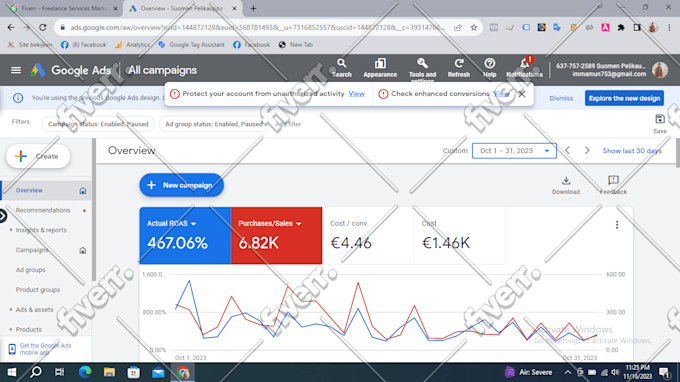Open the Notifications bell icon
The width and height of the screenshot is (680, 382).
[x=524, y=68]
